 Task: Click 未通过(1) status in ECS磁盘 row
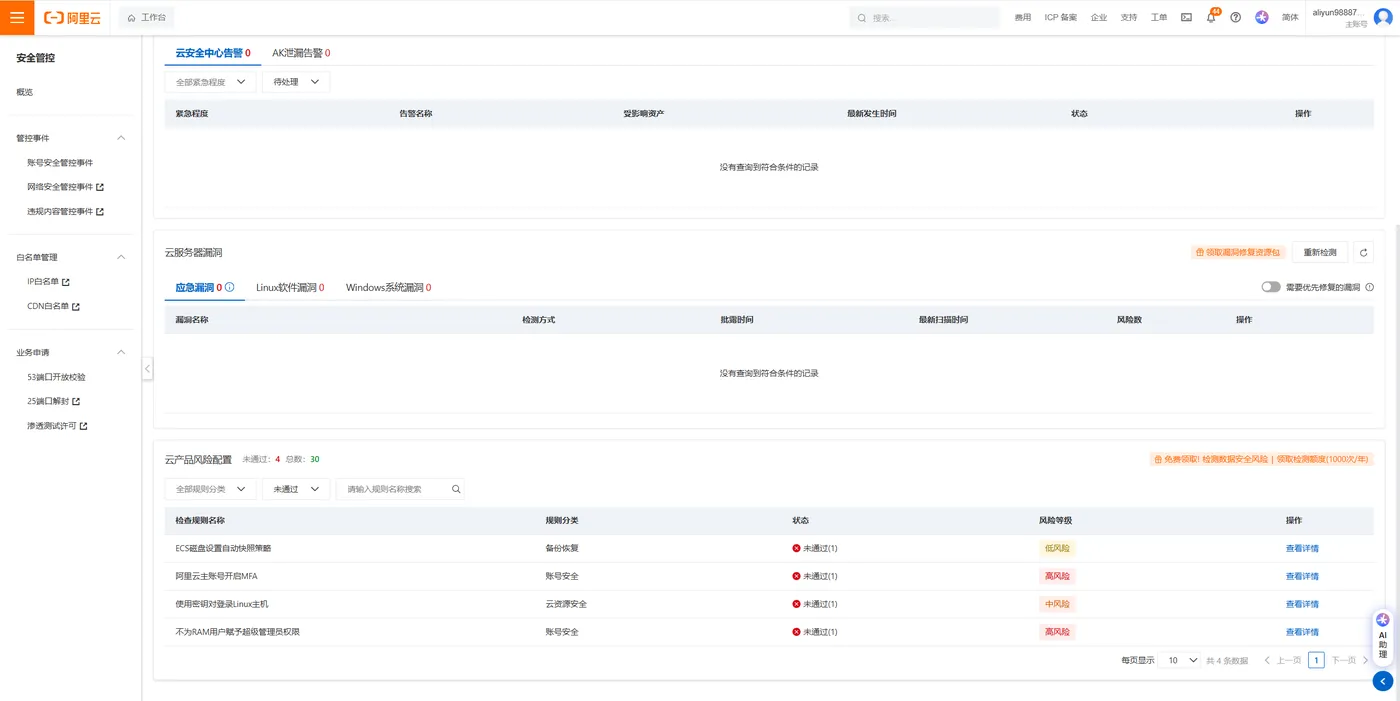(815, 548)
